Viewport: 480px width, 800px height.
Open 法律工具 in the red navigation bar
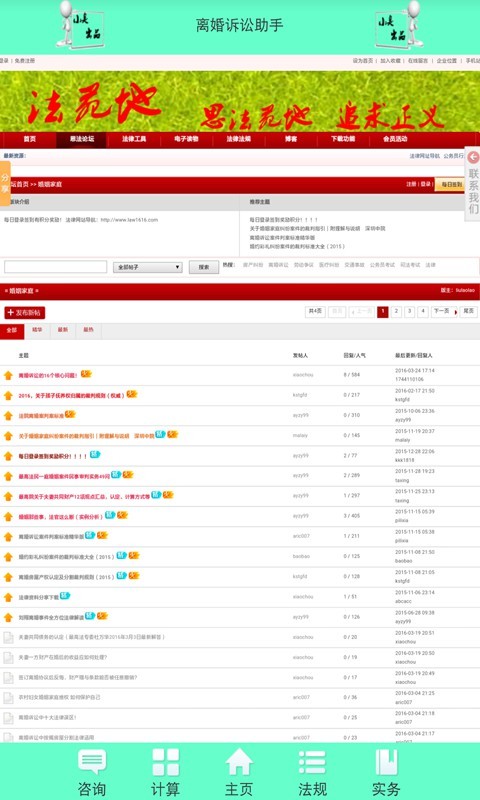point(134,139)
